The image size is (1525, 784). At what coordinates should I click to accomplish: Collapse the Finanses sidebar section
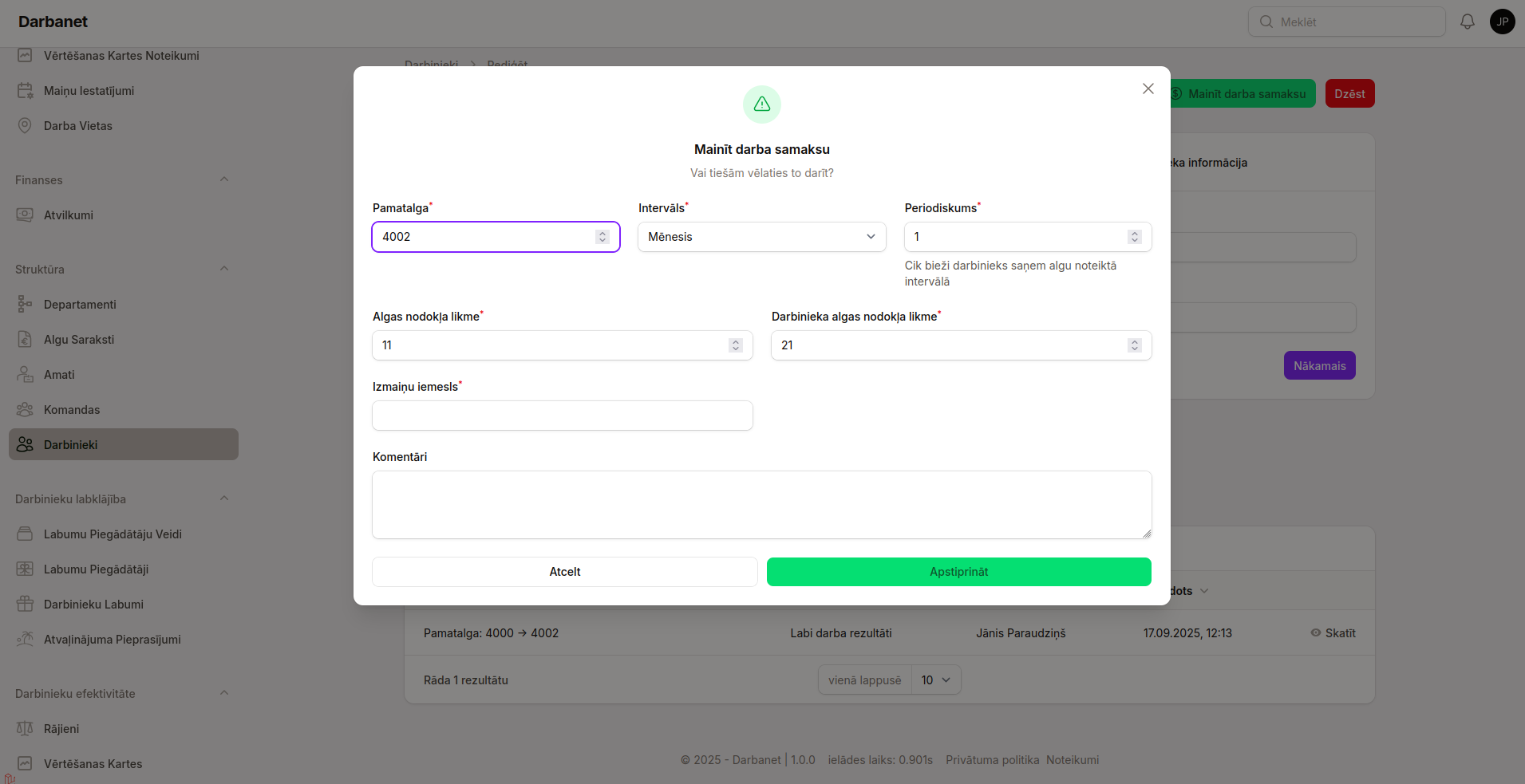coord(224,179)
